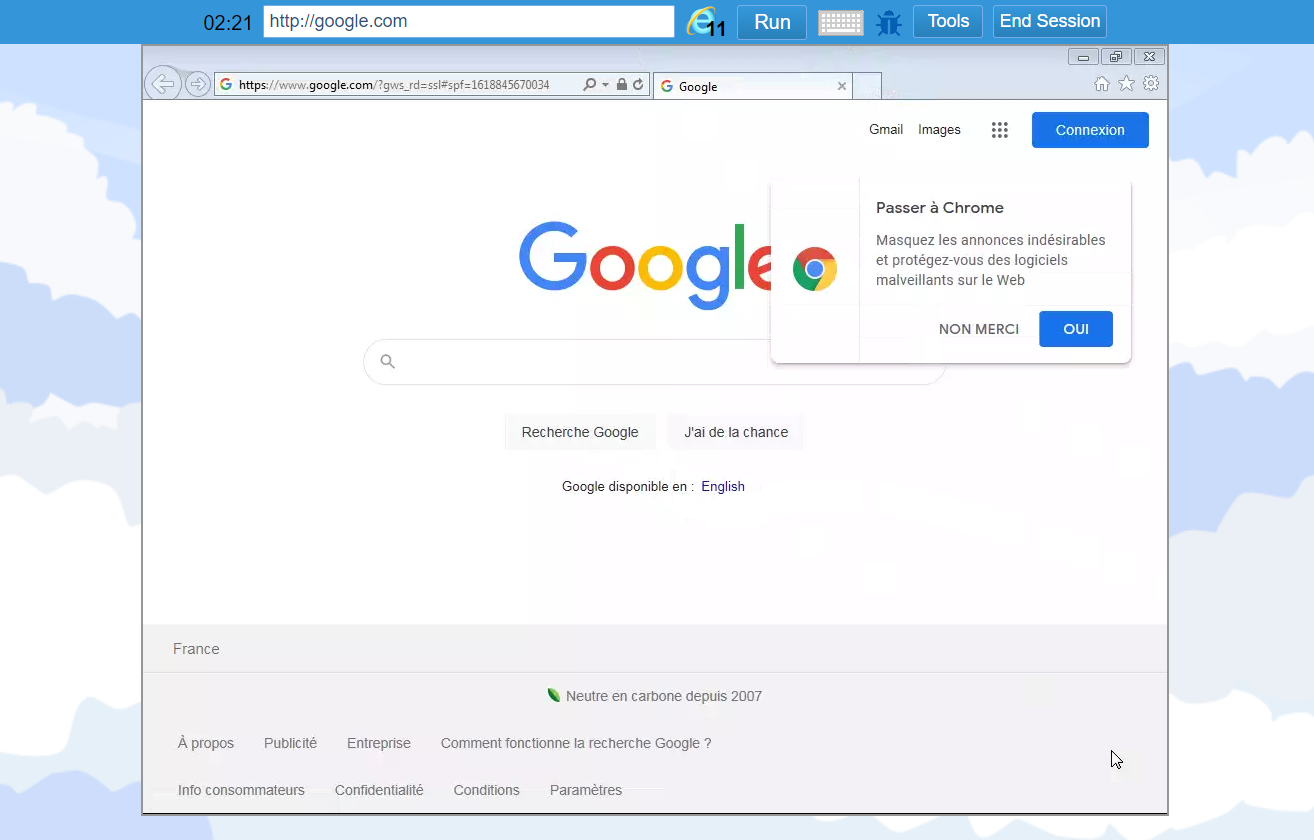Restore the IE window size

pyautogui.click(x=1116, y=57)
